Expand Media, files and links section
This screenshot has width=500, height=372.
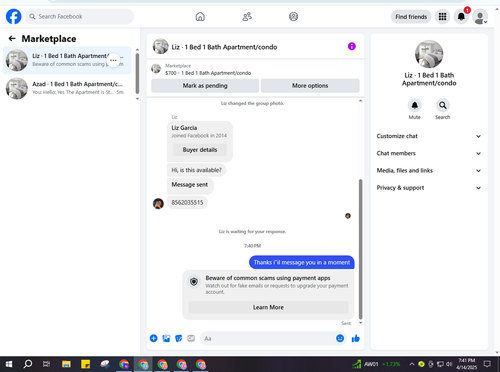click(x=429, y=170)
